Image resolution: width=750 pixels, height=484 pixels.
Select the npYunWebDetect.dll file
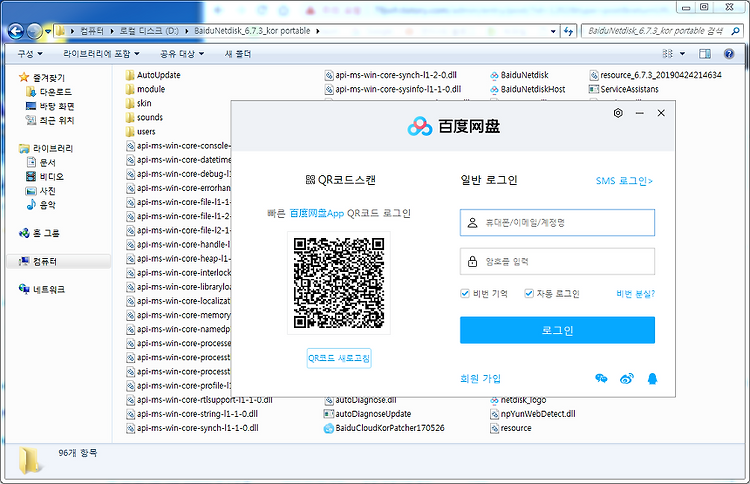click(x=533, y=414)
